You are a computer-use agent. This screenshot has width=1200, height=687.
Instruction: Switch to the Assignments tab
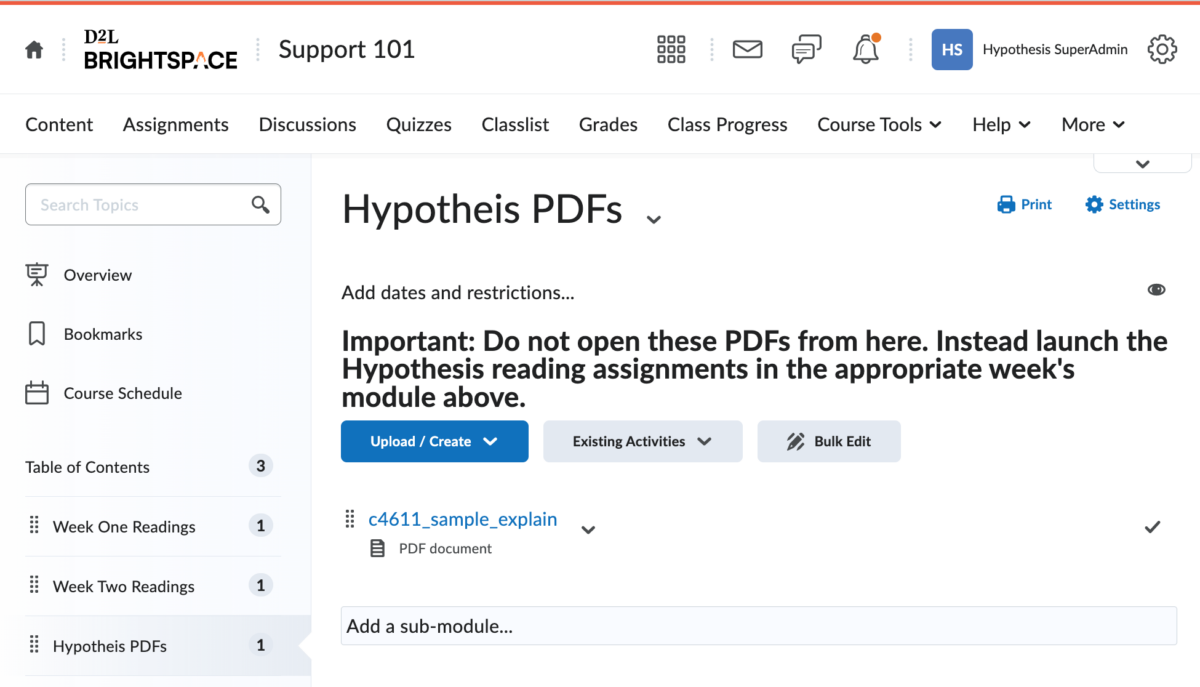pyautogui.click(x=175, y=124)
